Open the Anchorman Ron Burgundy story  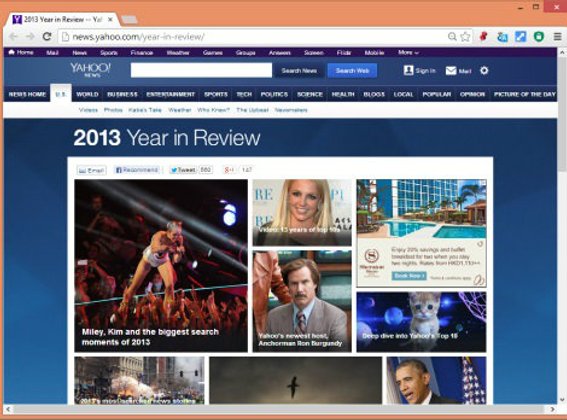click(302, 301)
